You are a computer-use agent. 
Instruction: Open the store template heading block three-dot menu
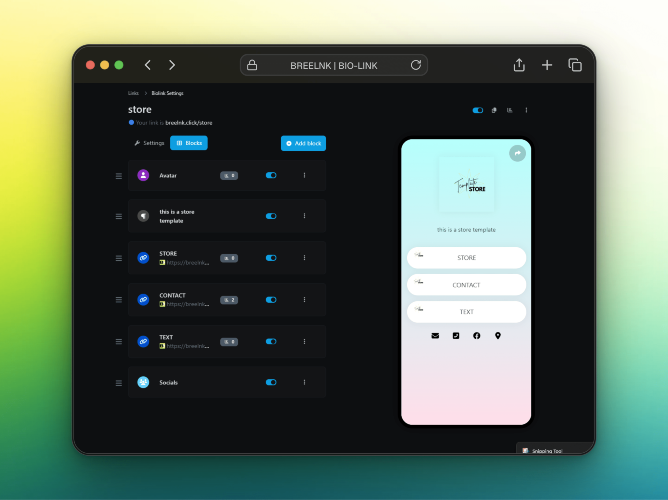[x=304, y=216]
